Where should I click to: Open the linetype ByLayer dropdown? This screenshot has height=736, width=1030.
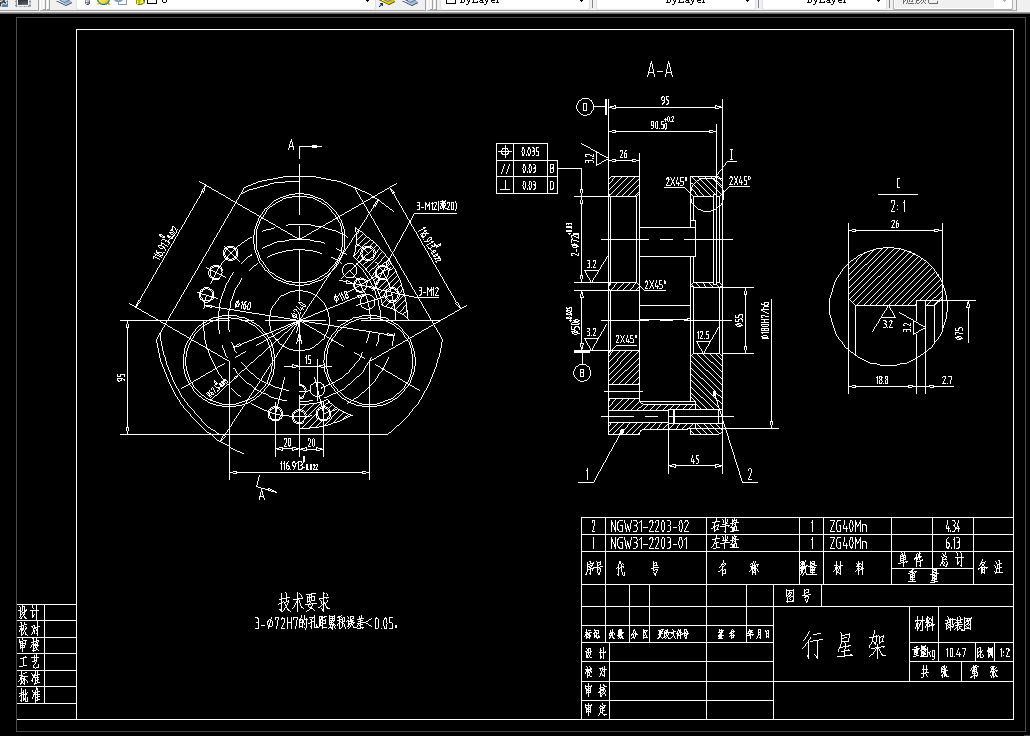[675, 3]
